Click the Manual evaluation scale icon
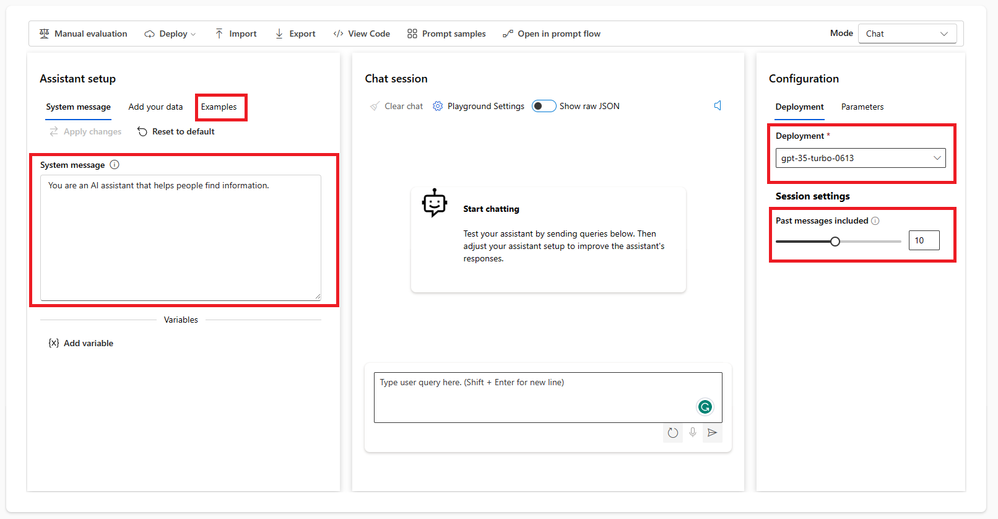The image size is (998, 519). [44, 34]
